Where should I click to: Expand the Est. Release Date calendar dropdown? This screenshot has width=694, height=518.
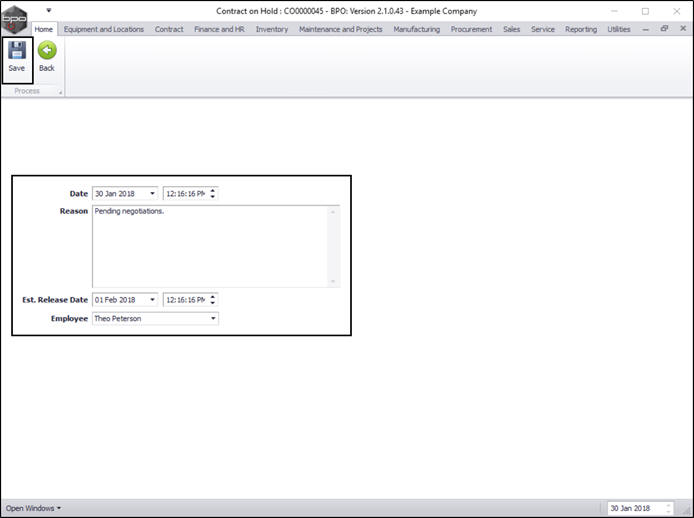point(152,300)
